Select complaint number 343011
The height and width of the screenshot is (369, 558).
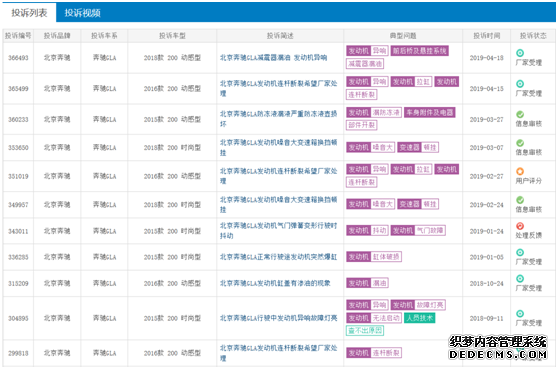tap(18, 231)
